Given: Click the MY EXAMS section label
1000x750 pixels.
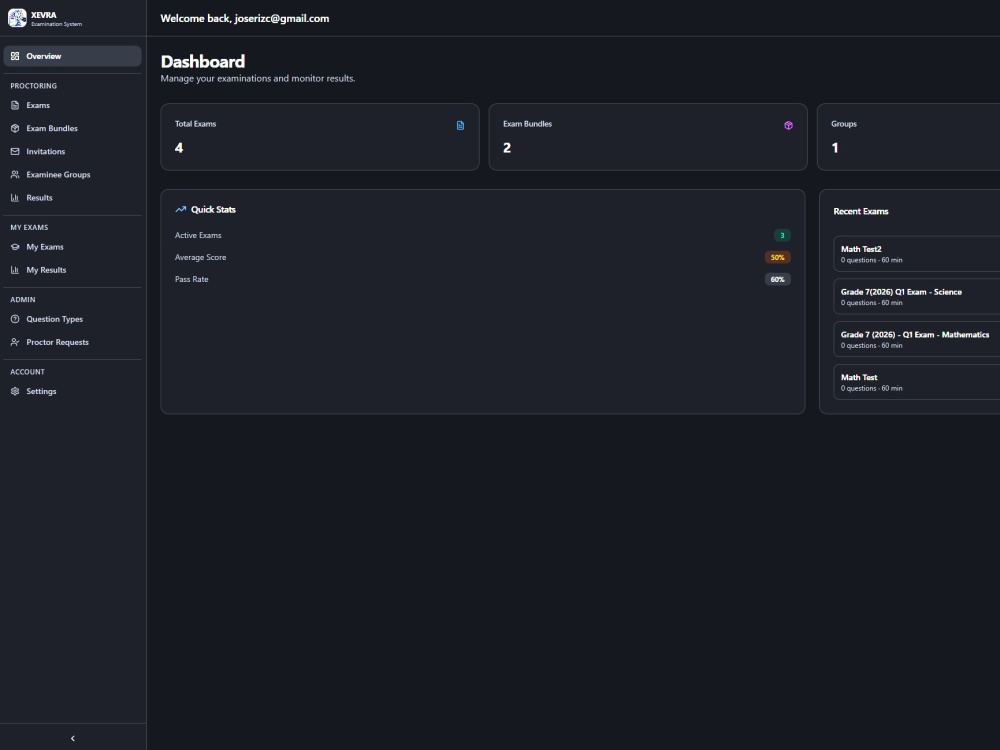Looking at the screenshot, I should pyautogui.click(x=29, y=227).
